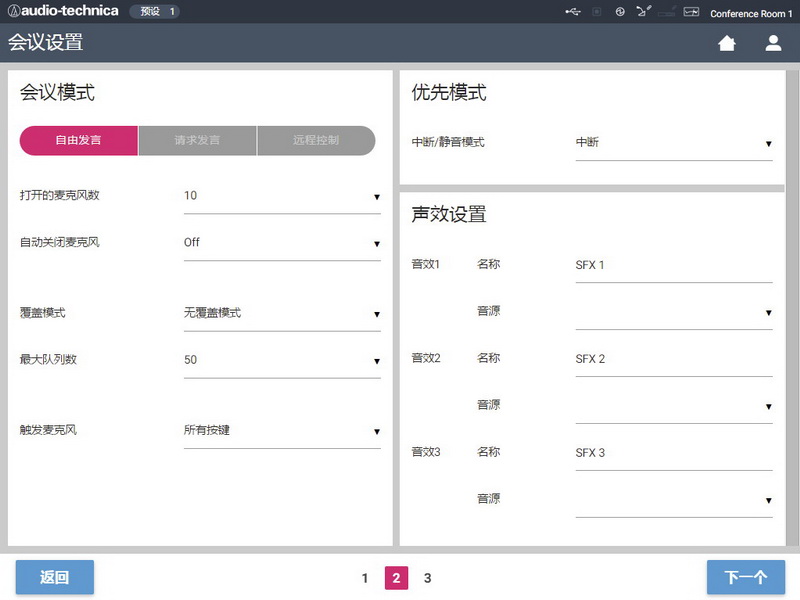
Task: Expand the 打开的麦克风数 dropdown
Action: [282, 197]
